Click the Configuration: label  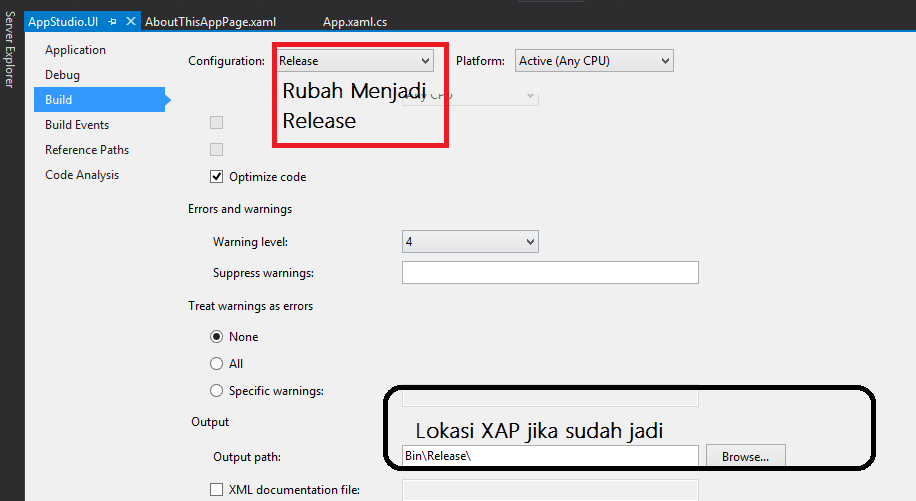[226, 61]
